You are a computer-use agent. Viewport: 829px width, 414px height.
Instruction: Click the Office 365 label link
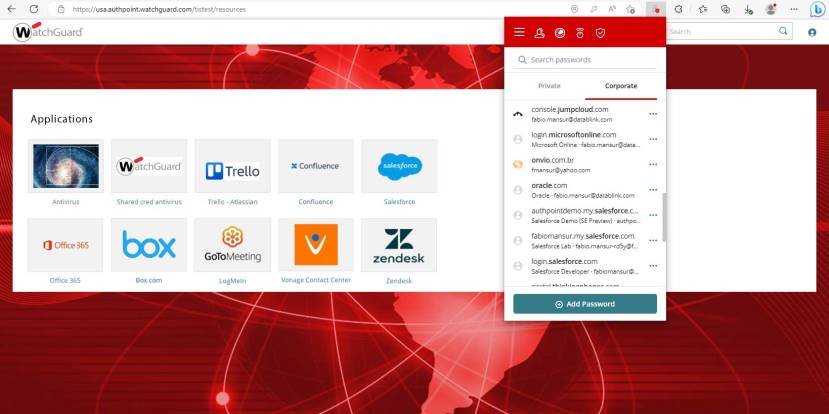click(x=65, y=281)
